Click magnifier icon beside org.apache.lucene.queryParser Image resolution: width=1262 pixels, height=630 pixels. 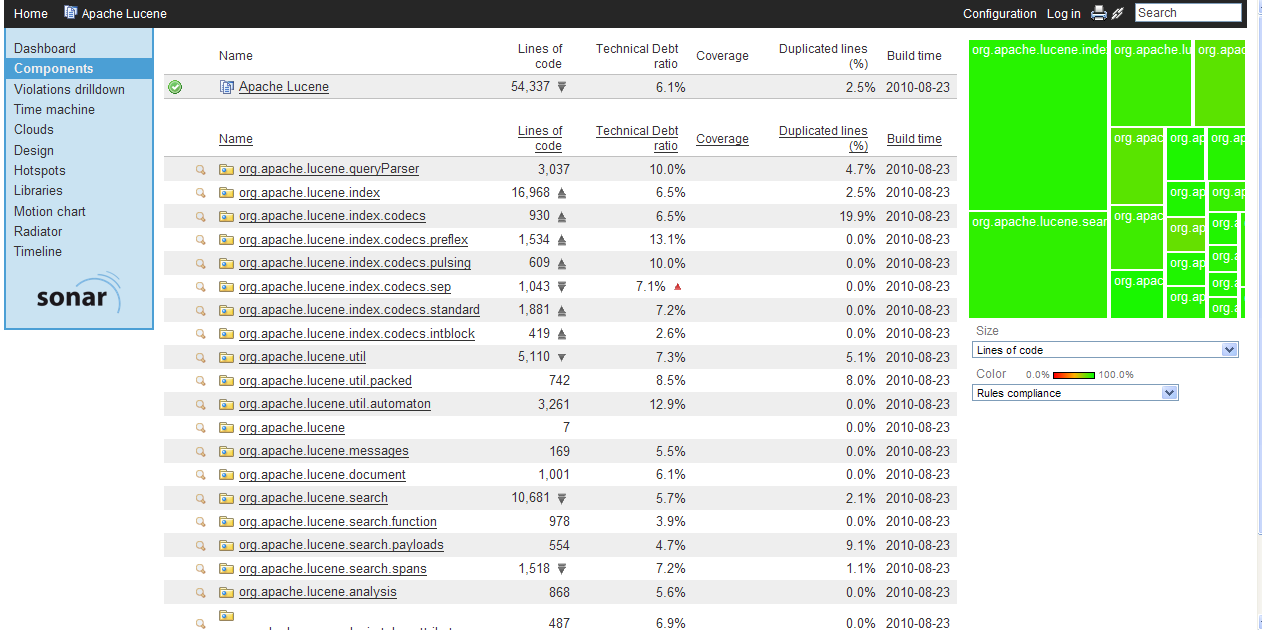click(200, 170)
